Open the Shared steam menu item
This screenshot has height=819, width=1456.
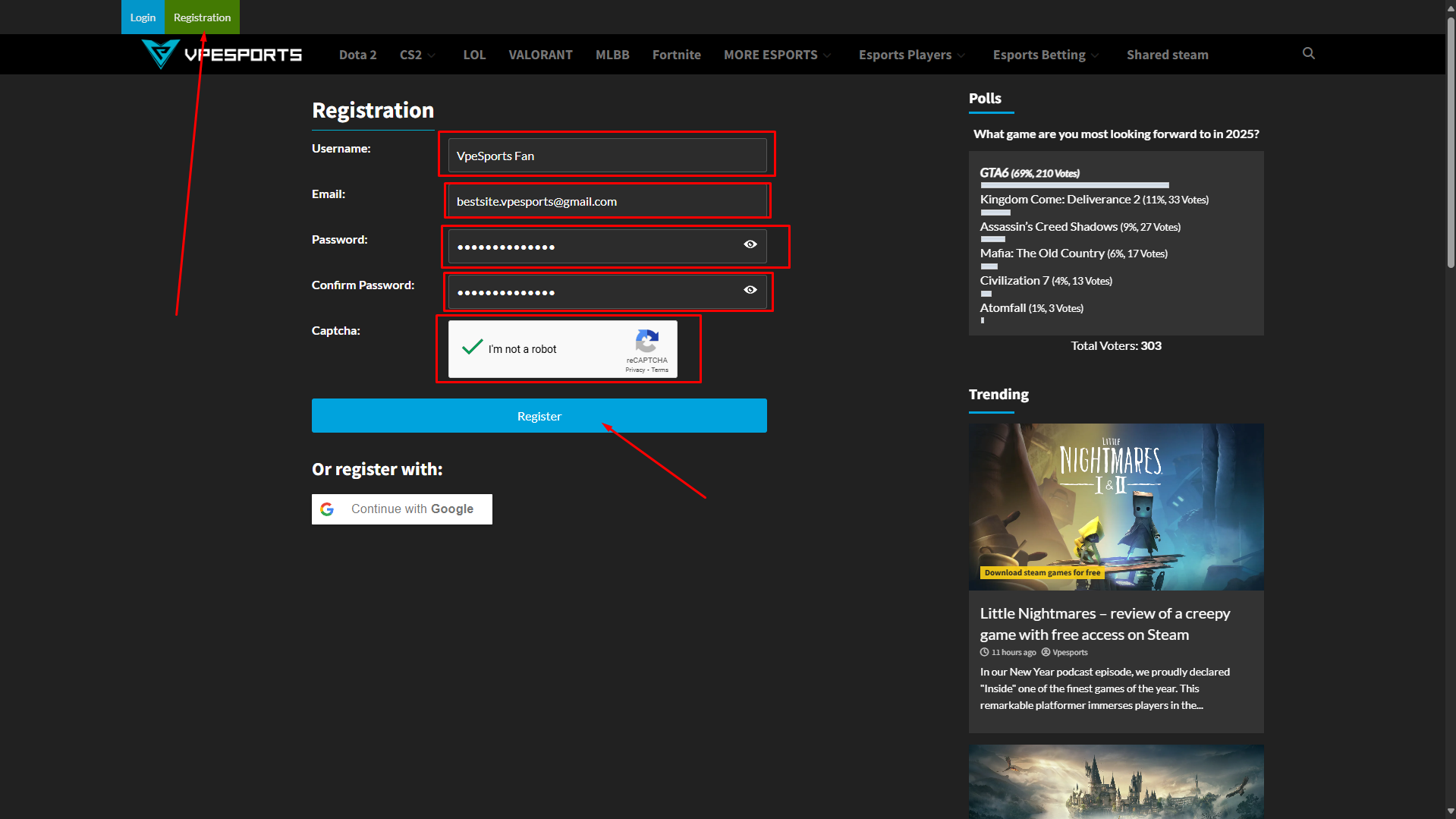point(1167,55)
